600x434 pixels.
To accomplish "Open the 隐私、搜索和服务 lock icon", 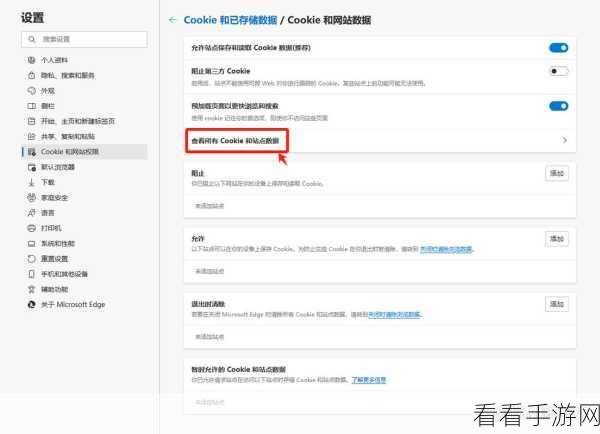I will coord(32,75).
